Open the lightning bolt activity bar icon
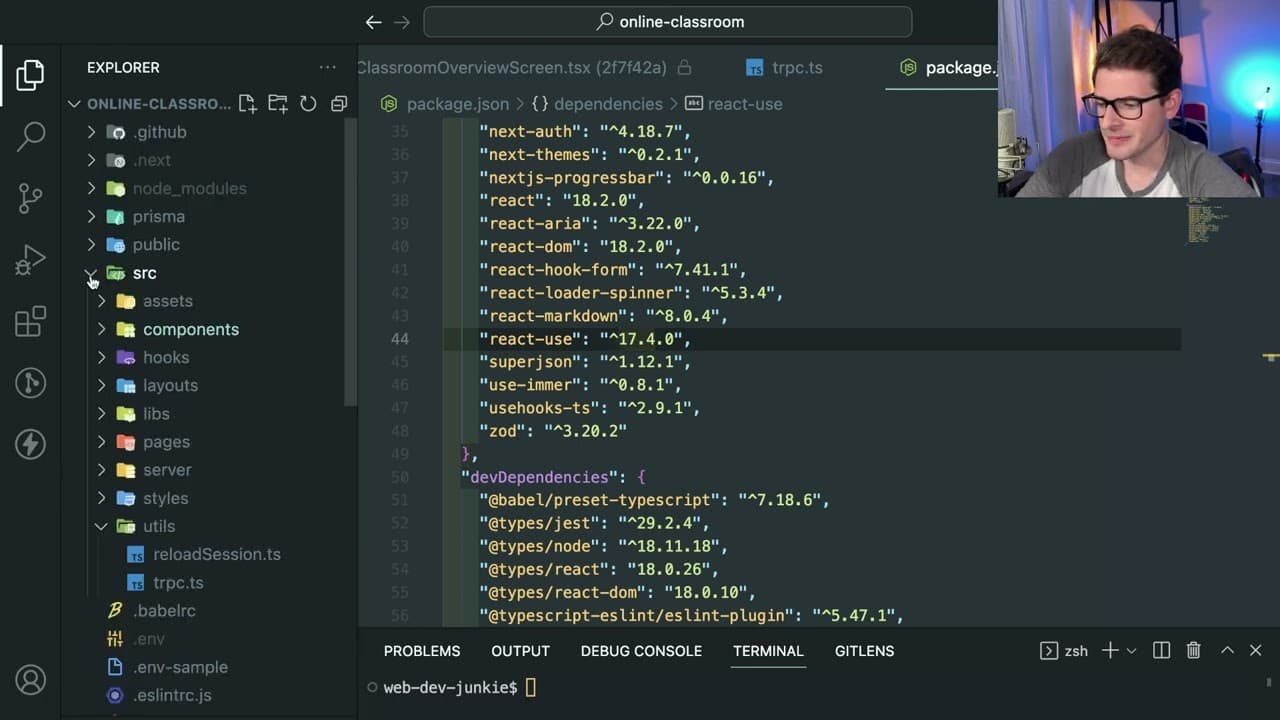Screen dimensions: 1280x720 point(30,444)
